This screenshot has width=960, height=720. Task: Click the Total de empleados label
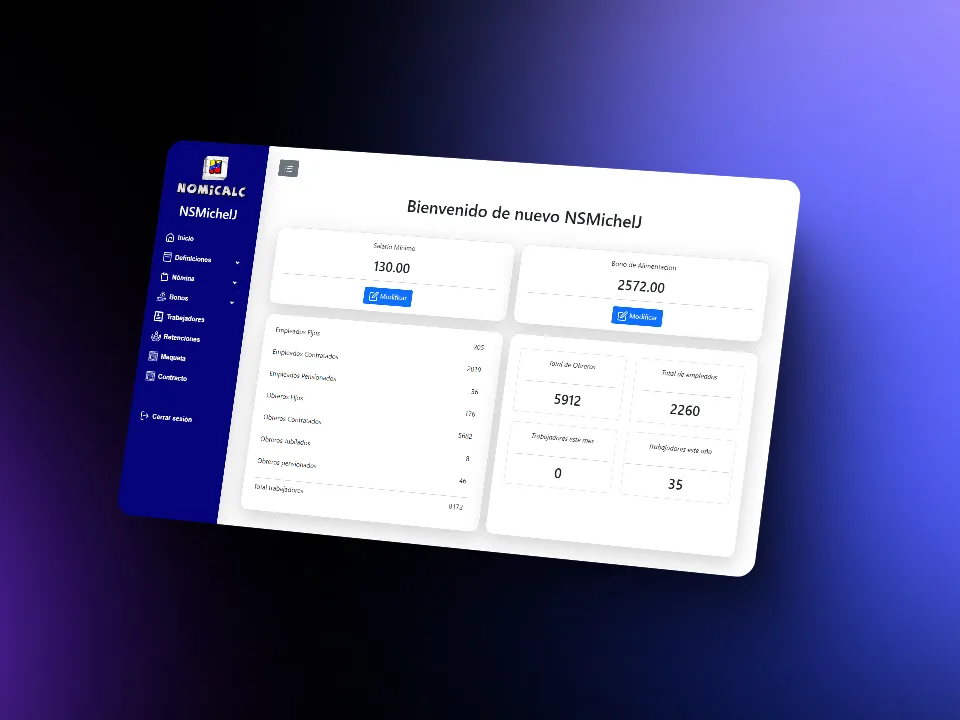pos(689,375)
